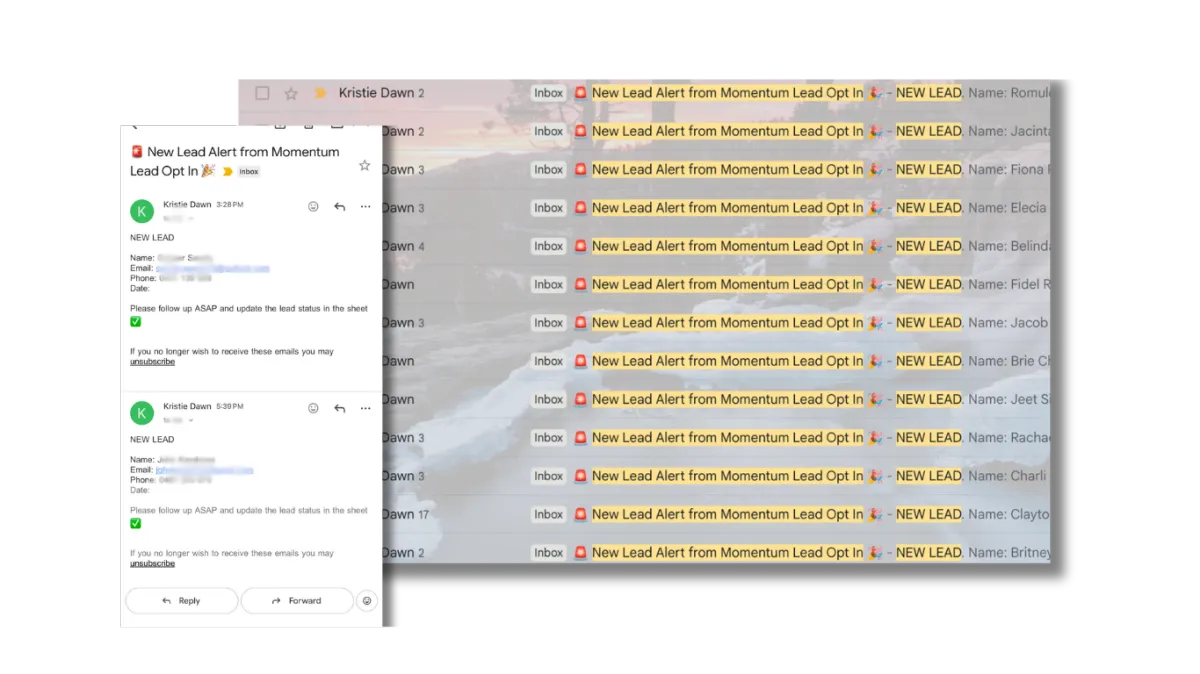The height and width of the screenshot is (674, 1200).
Task: Open the lead email naming Jeet
Action: point(716,399)
